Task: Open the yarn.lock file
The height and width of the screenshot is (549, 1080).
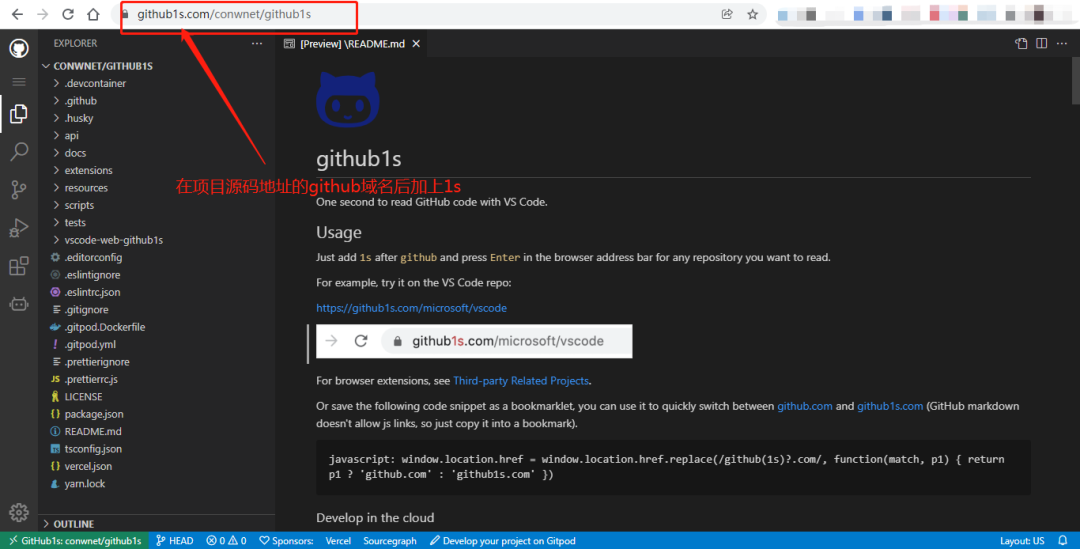Action: [x=158, y=484]
